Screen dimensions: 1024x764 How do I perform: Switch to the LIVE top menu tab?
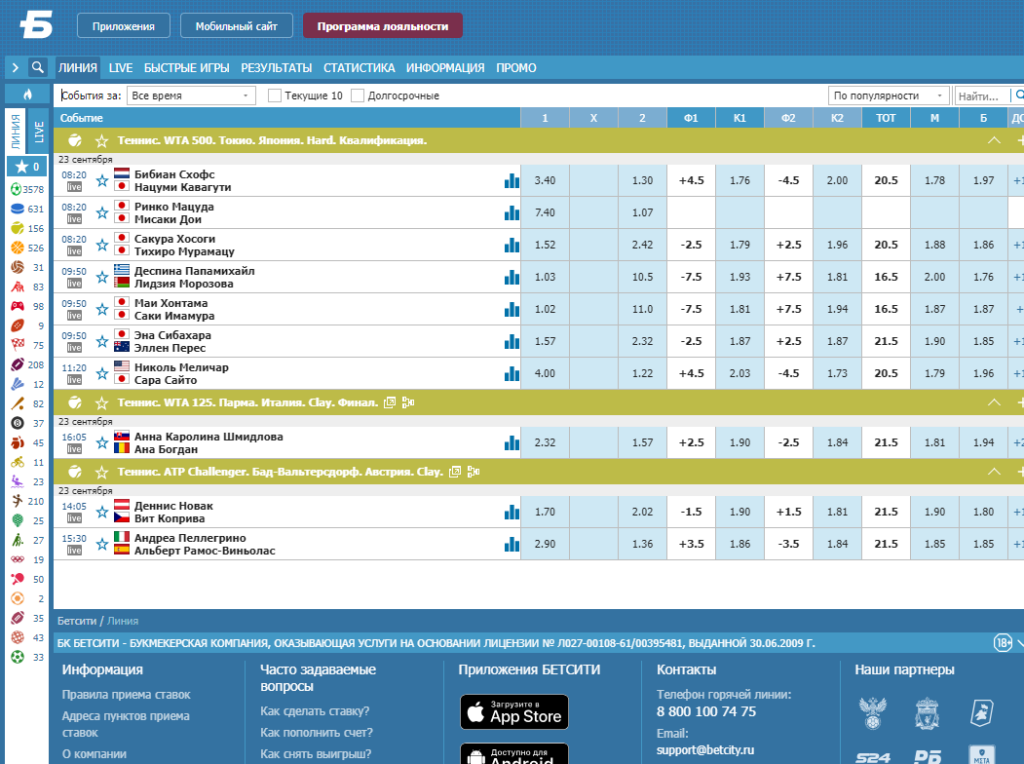121,68
